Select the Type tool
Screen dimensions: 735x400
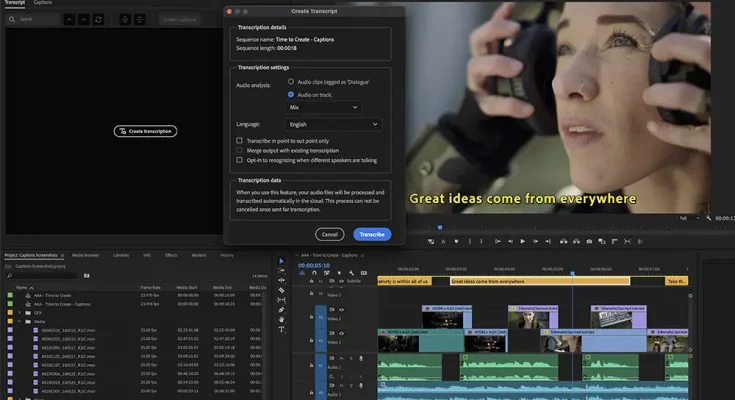(281, 329)
